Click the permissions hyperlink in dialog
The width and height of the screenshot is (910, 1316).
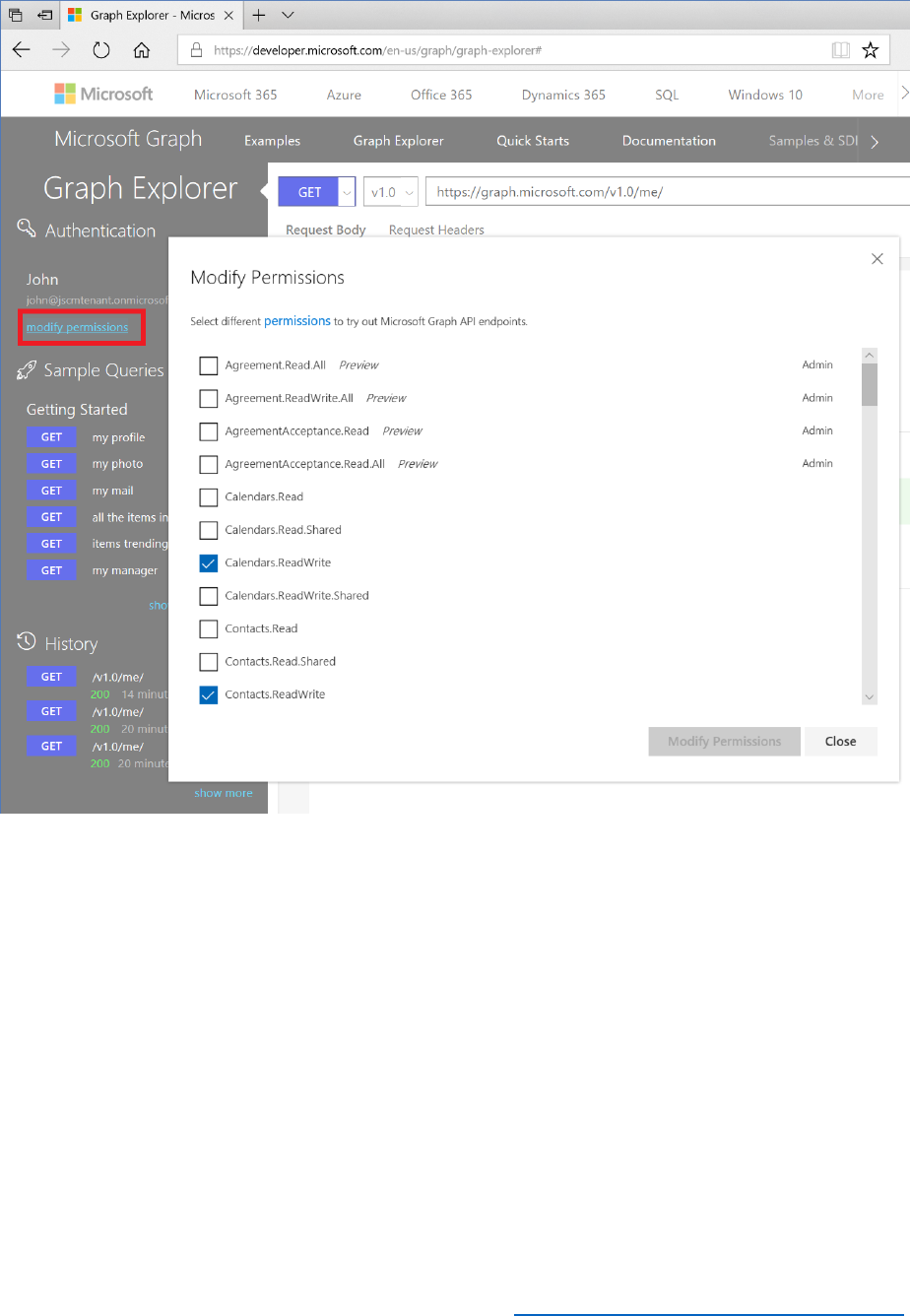(x=297, y=321)
